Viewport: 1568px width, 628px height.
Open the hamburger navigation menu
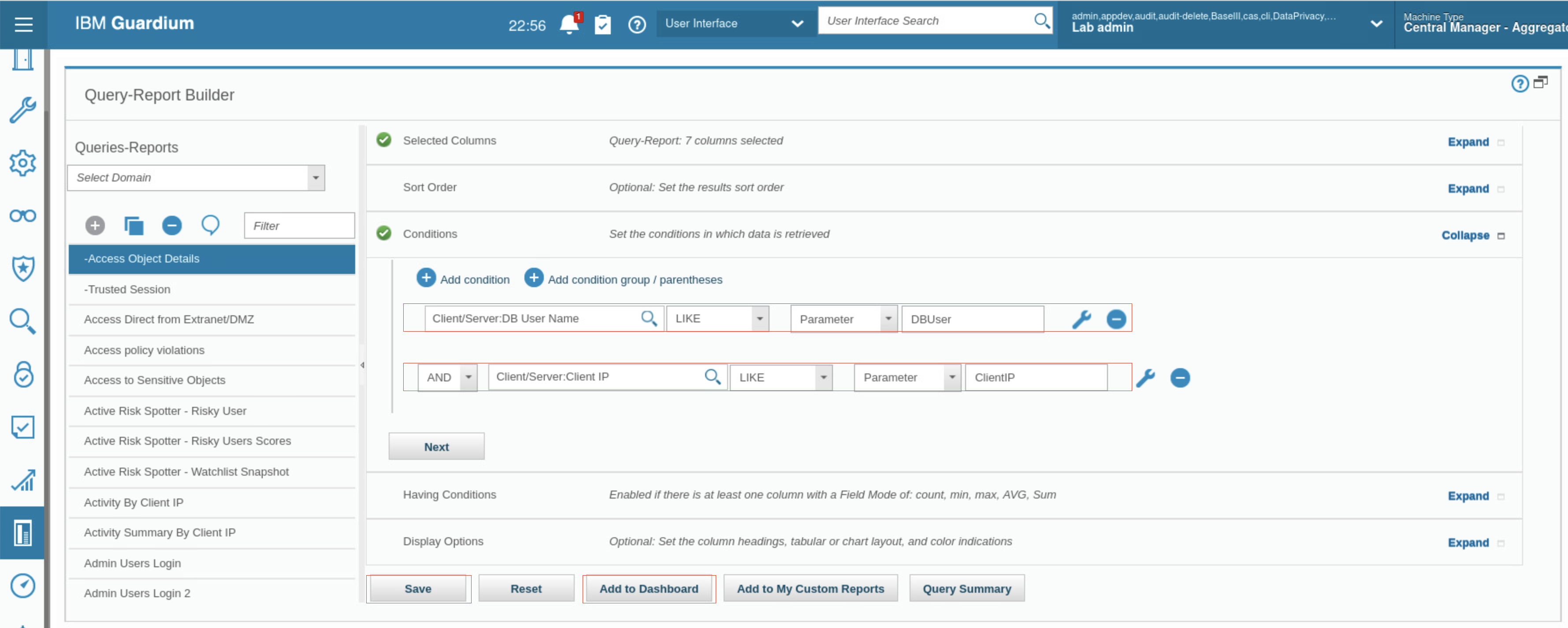23,24
